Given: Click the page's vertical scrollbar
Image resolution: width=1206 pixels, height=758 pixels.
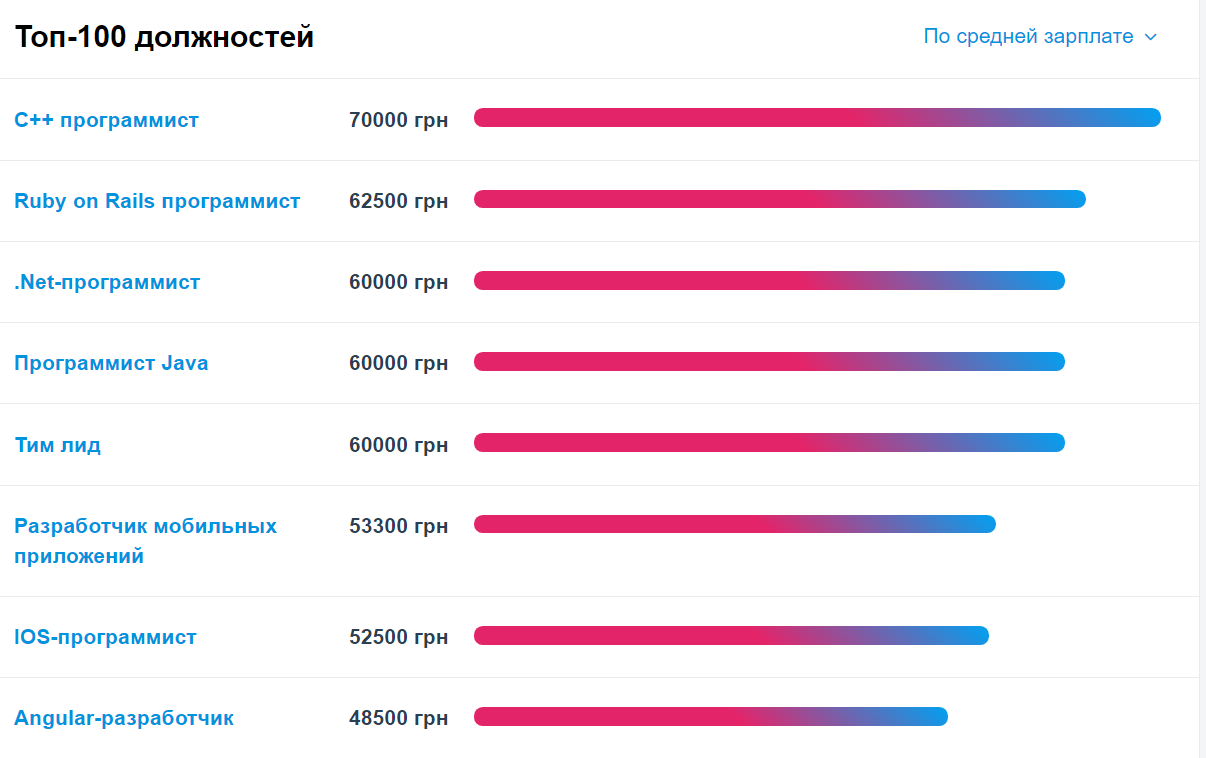Looking at the screenshot, I should pyautogui.click(x=1202, y=379).
